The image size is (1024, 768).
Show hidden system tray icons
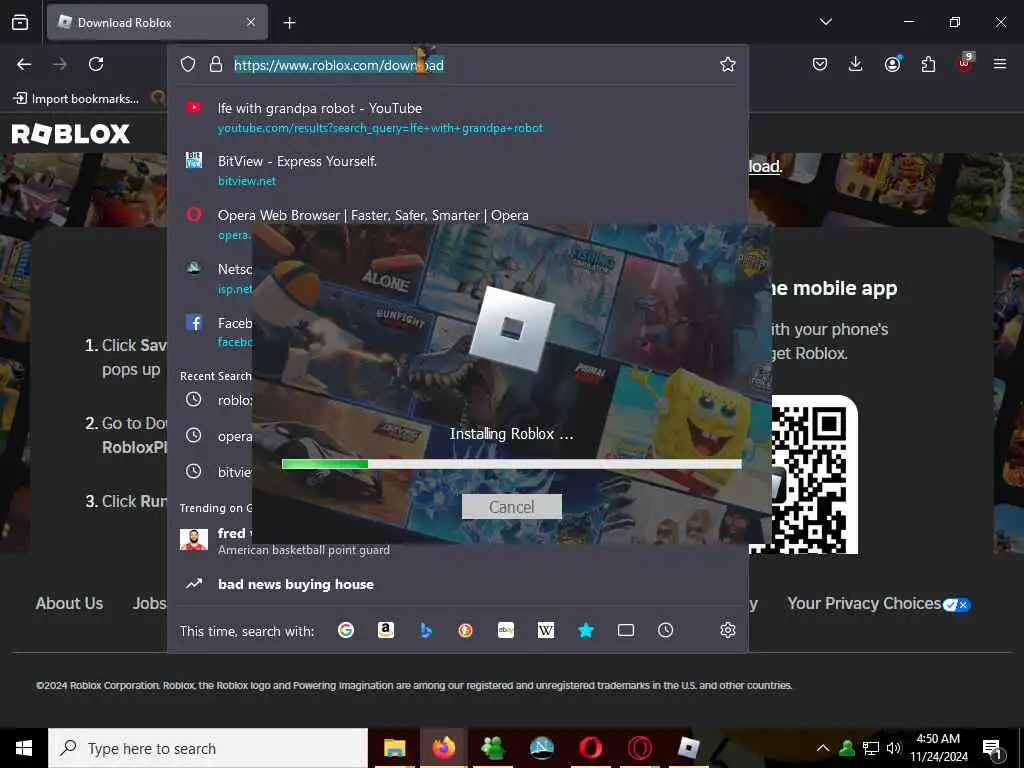click(823, 748)
